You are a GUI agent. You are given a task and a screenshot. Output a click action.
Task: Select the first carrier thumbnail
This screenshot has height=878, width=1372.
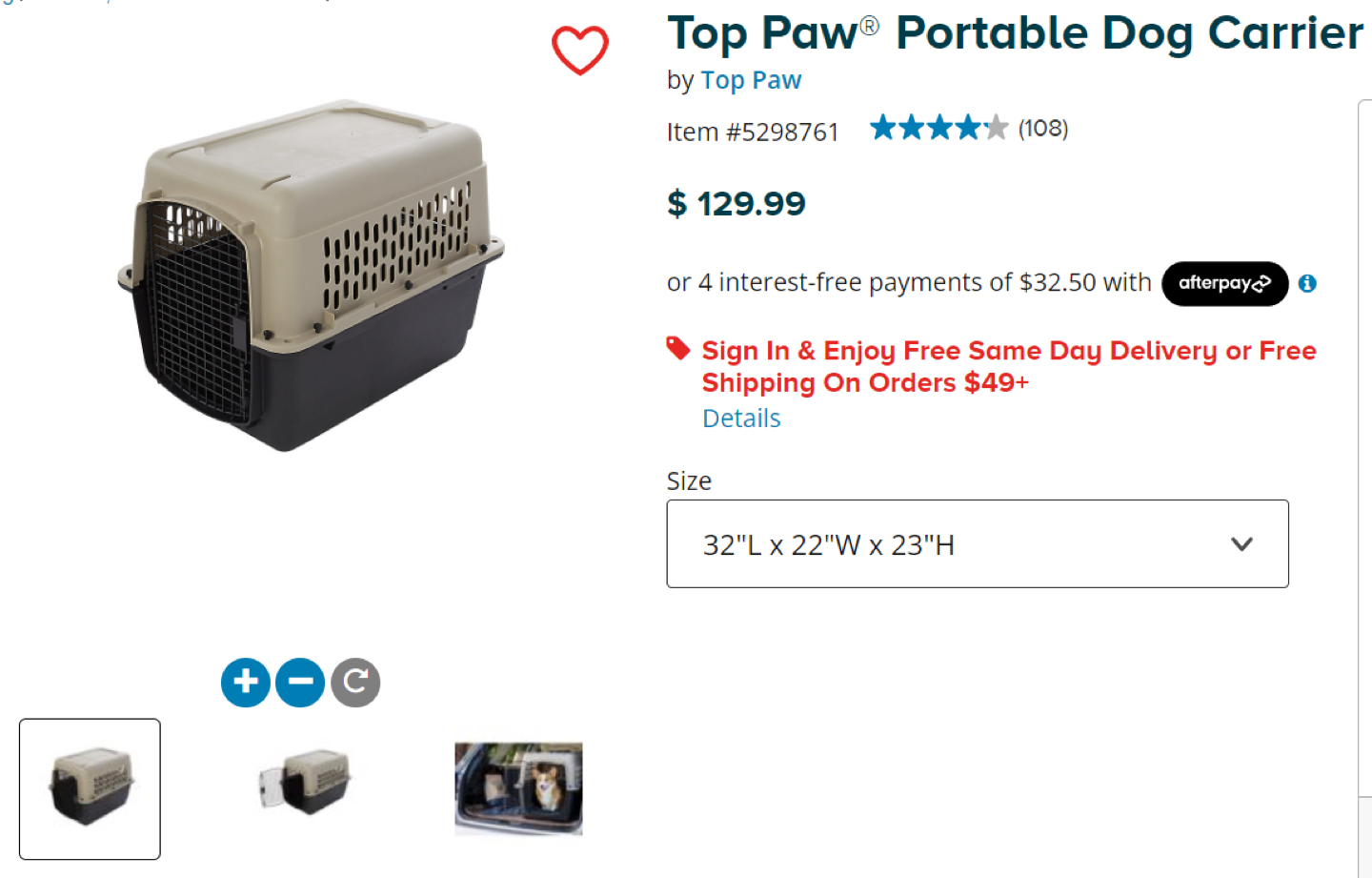click(x=90, y=789)
